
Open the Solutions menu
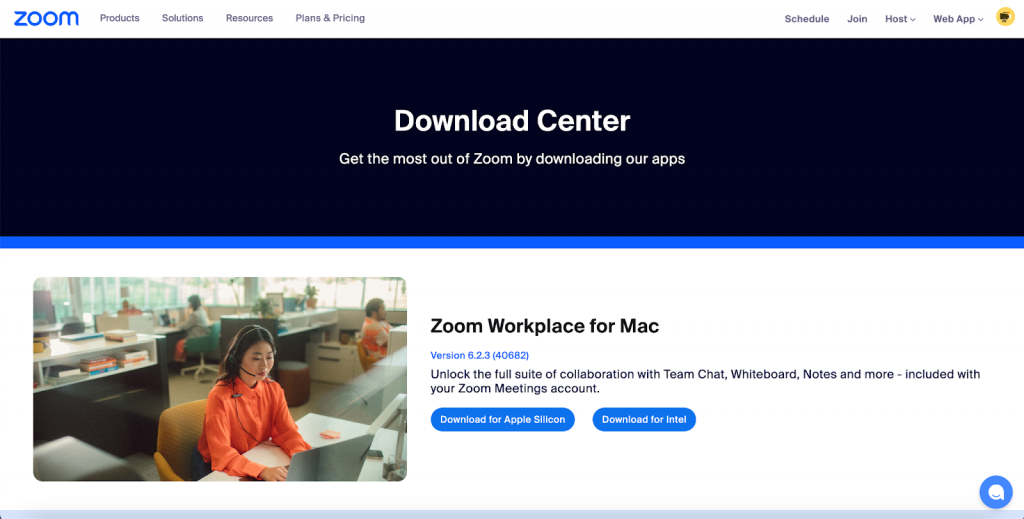182,18
